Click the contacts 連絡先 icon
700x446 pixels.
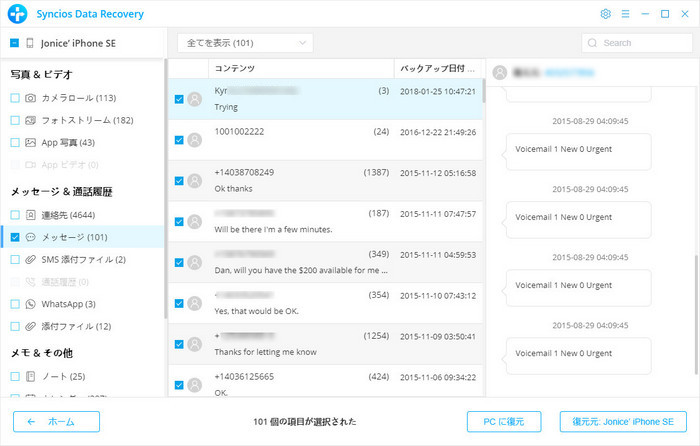[x=30, y=215]
